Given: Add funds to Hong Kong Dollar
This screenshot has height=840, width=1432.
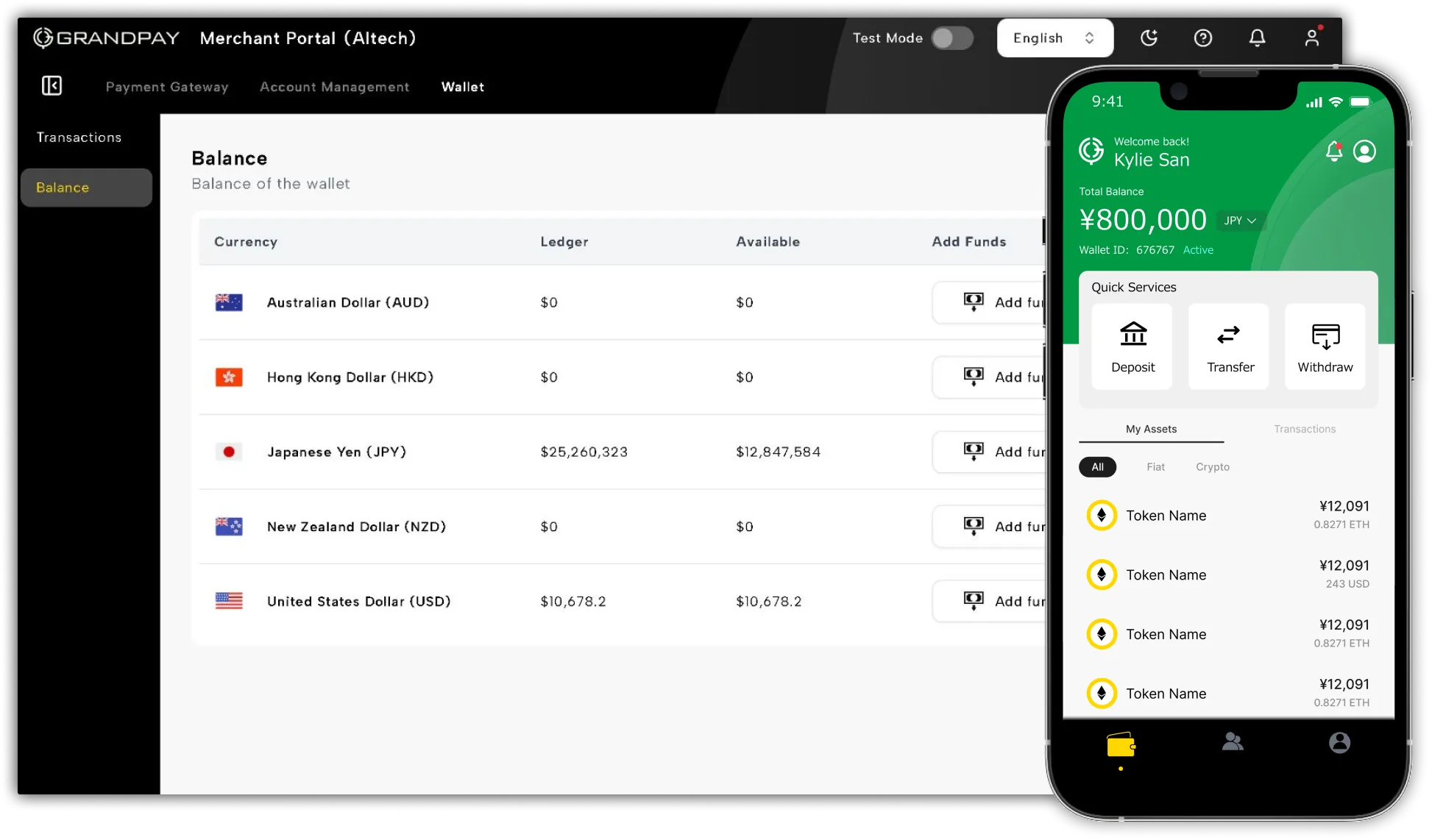Looking at the screenshot, I should tap(989, 377).
